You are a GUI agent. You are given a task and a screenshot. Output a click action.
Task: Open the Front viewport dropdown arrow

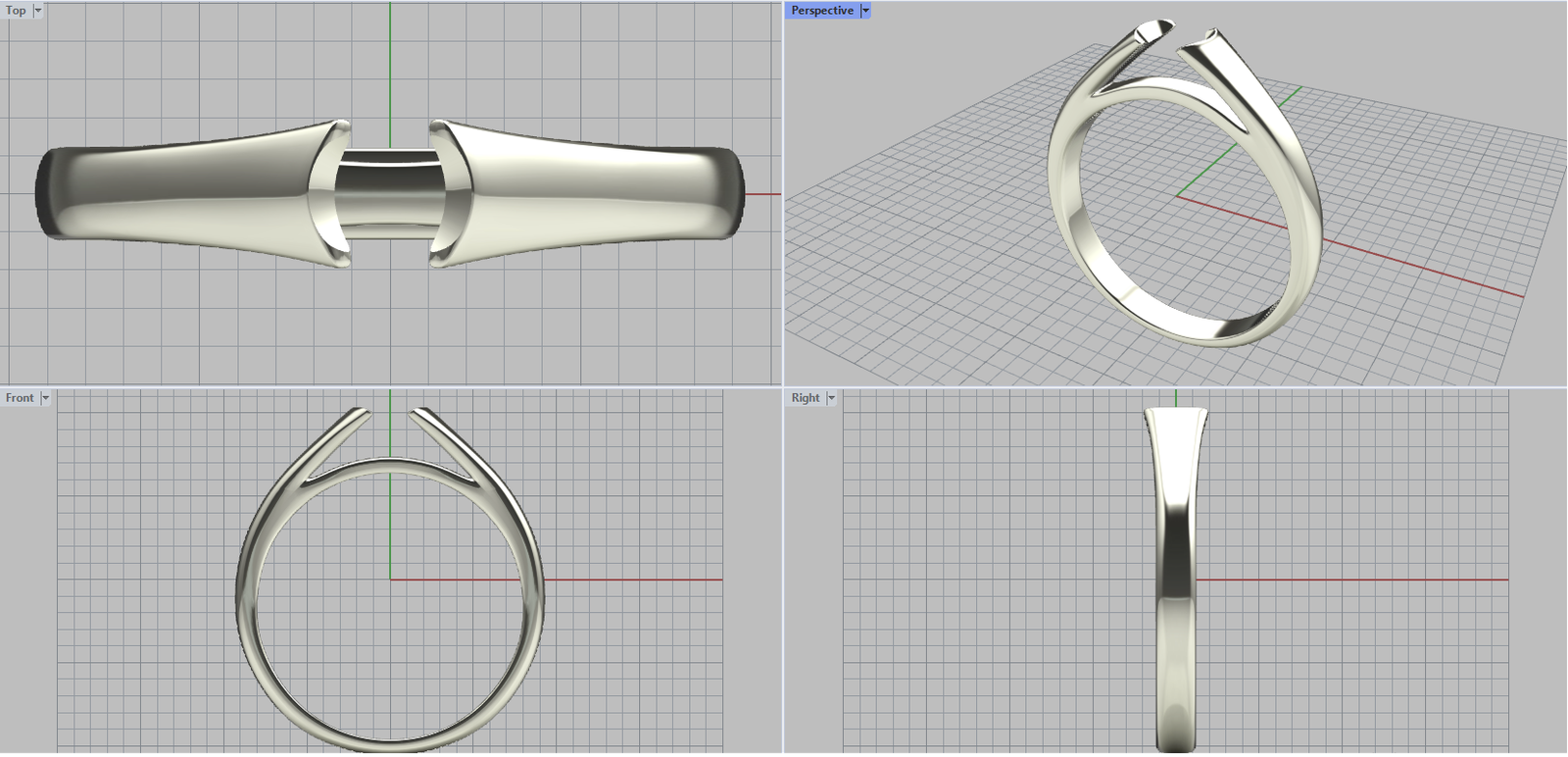pyautogui.click(x=45, y=398)
